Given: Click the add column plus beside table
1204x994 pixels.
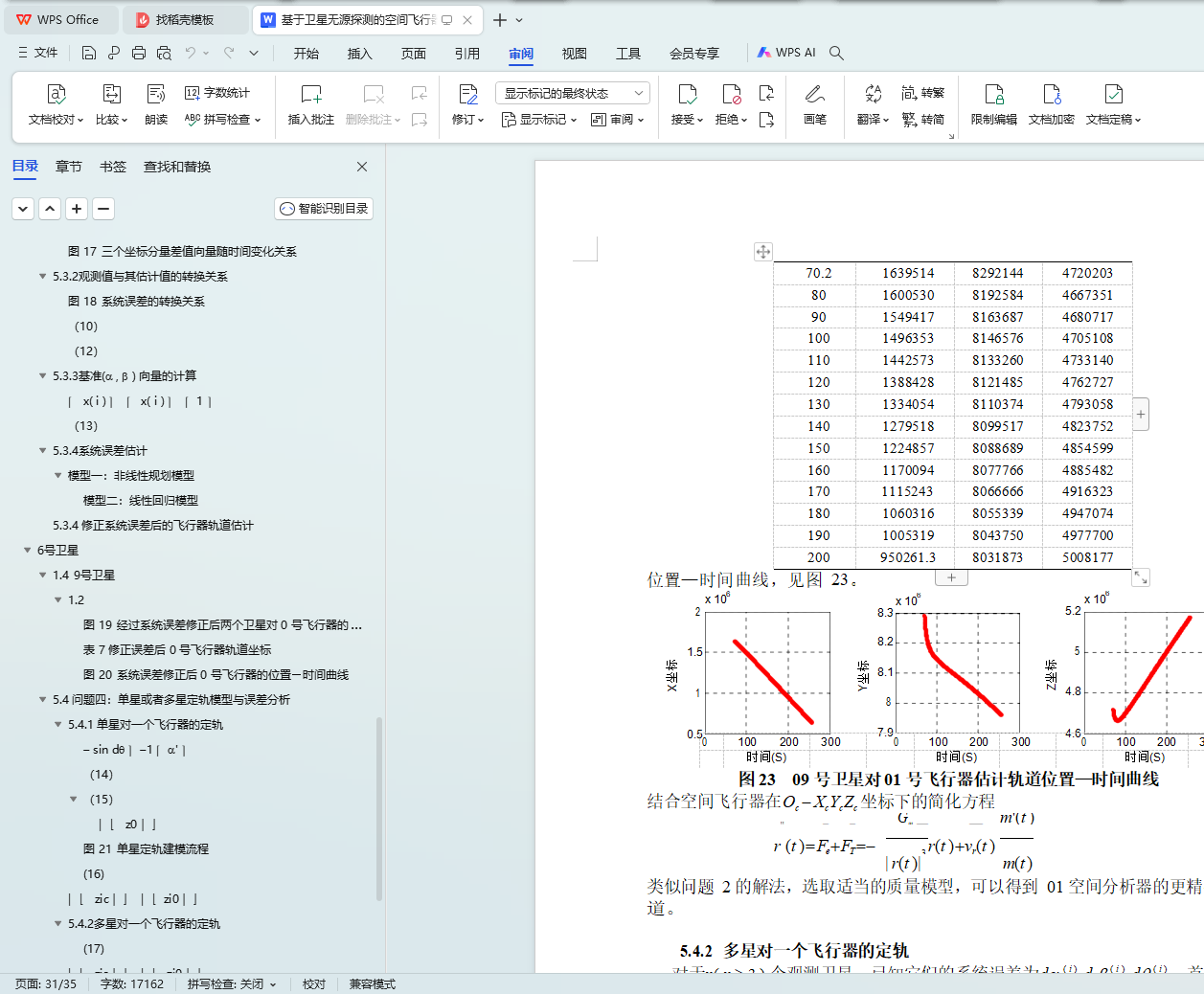Looking at the screenshot, I should [x=1141, y=415].
